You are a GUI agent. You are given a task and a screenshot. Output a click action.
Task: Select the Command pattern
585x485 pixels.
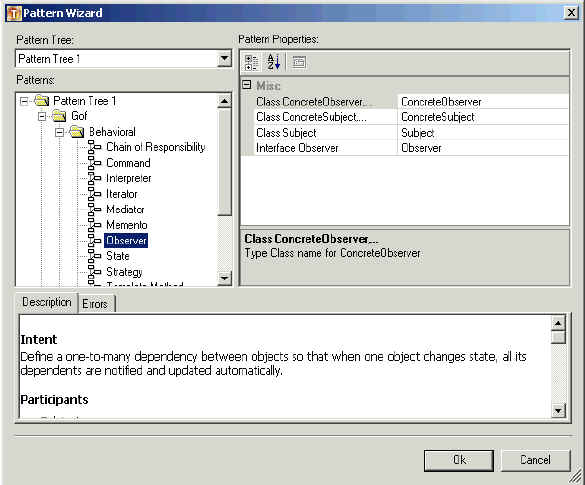pos(128,163)
